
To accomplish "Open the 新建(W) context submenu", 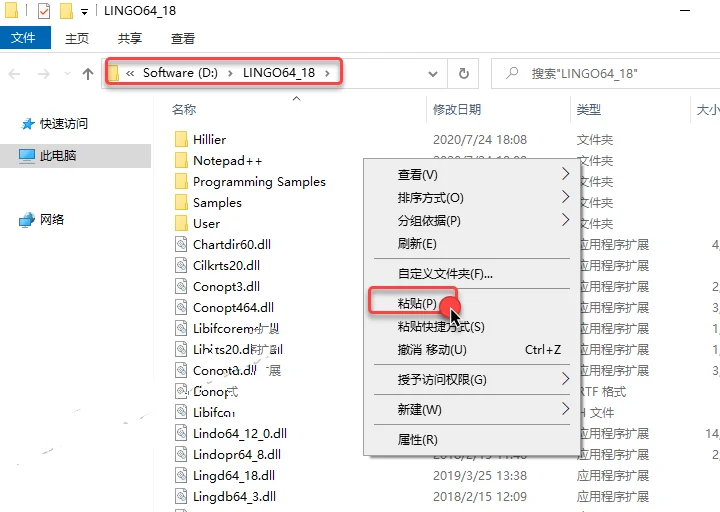I will coord(472,410).
